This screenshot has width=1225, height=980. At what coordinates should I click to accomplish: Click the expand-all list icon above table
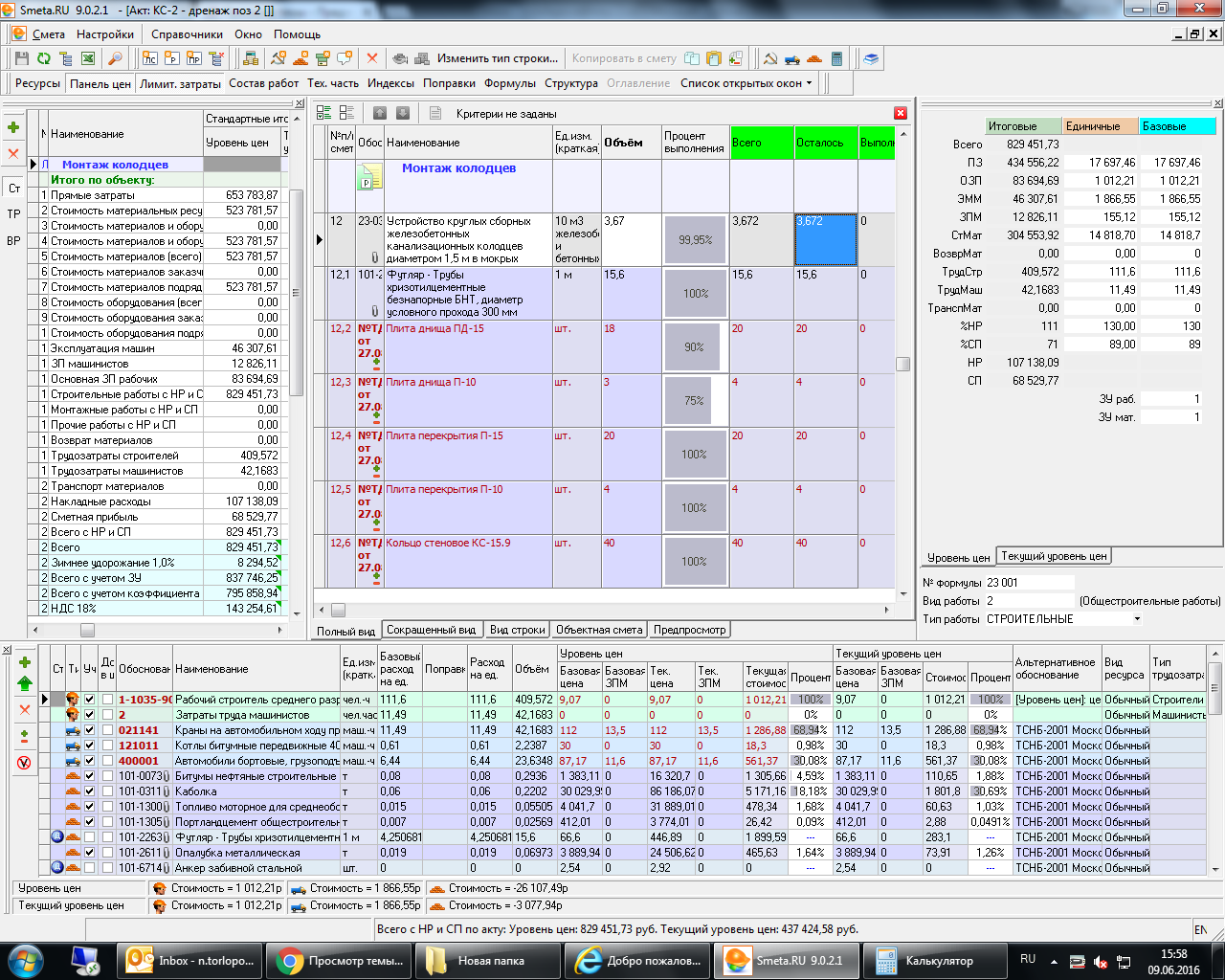(x=323, y=113)
